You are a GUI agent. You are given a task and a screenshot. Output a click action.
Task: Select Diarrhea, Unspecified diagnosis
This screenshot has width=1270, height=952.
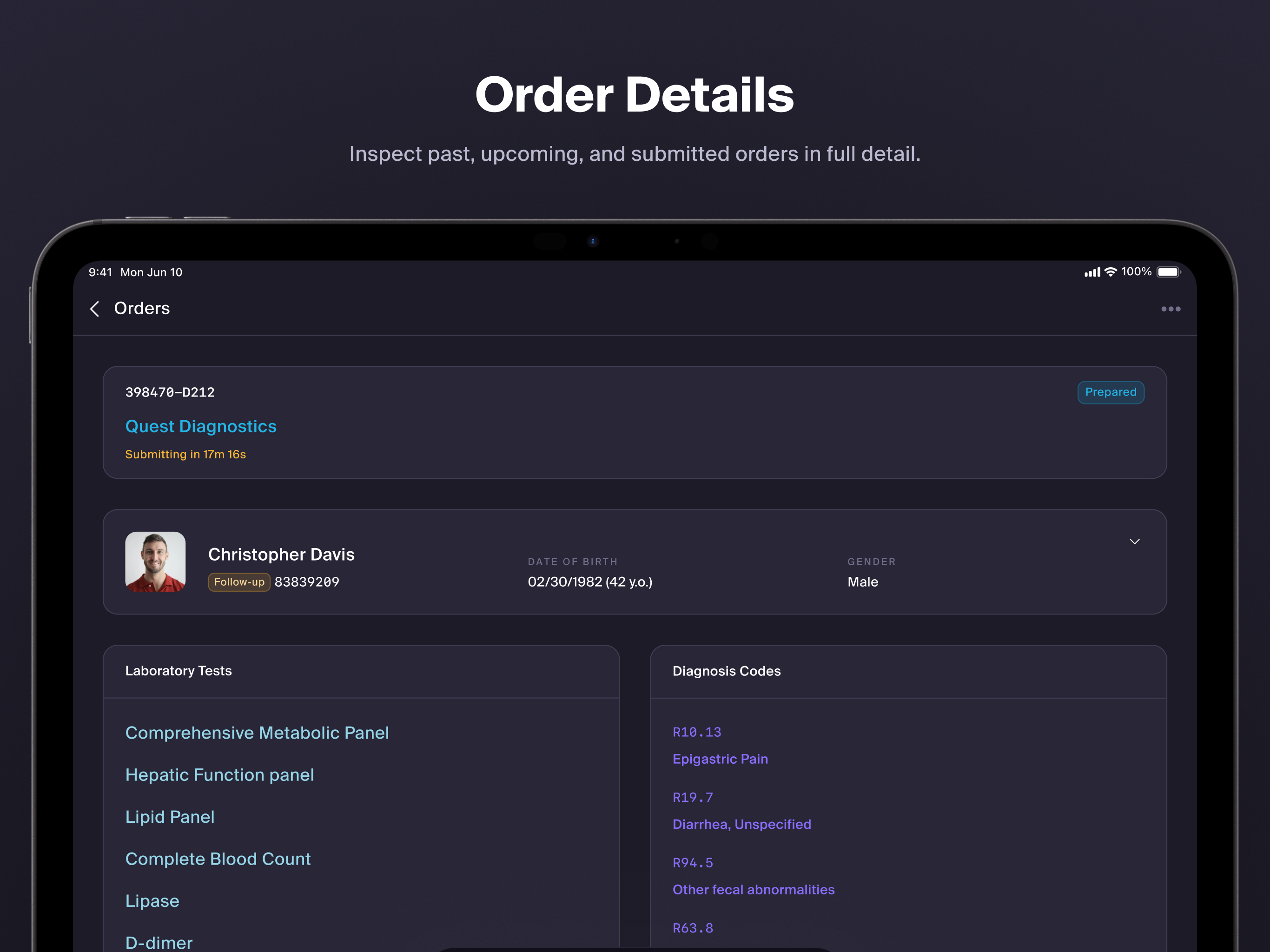[x=742, y=825]
